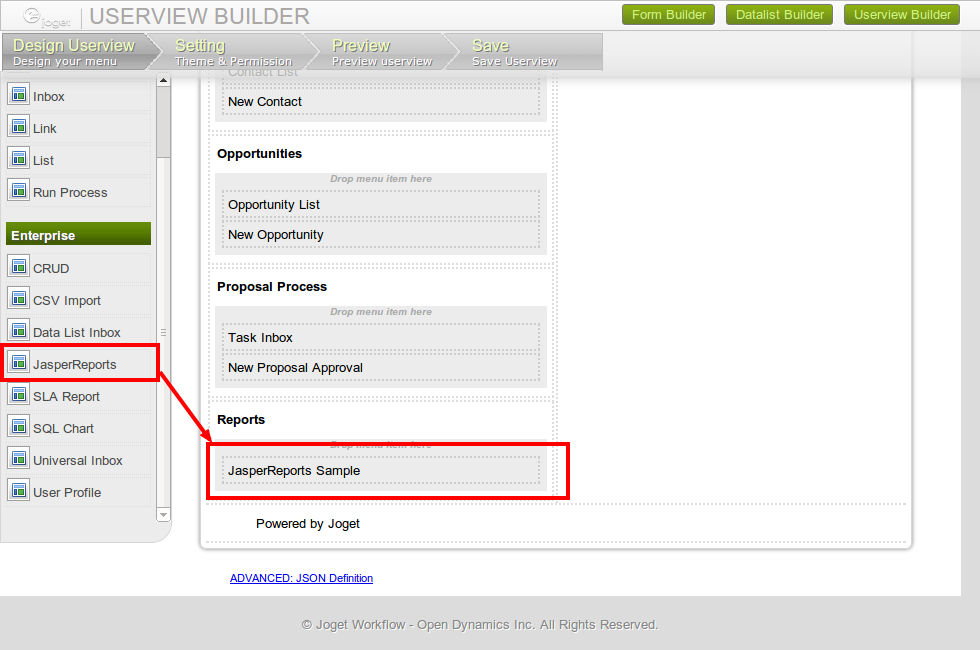Click the User Profile icon
Screen dimensions: 980x650
[x=19, y=491]
